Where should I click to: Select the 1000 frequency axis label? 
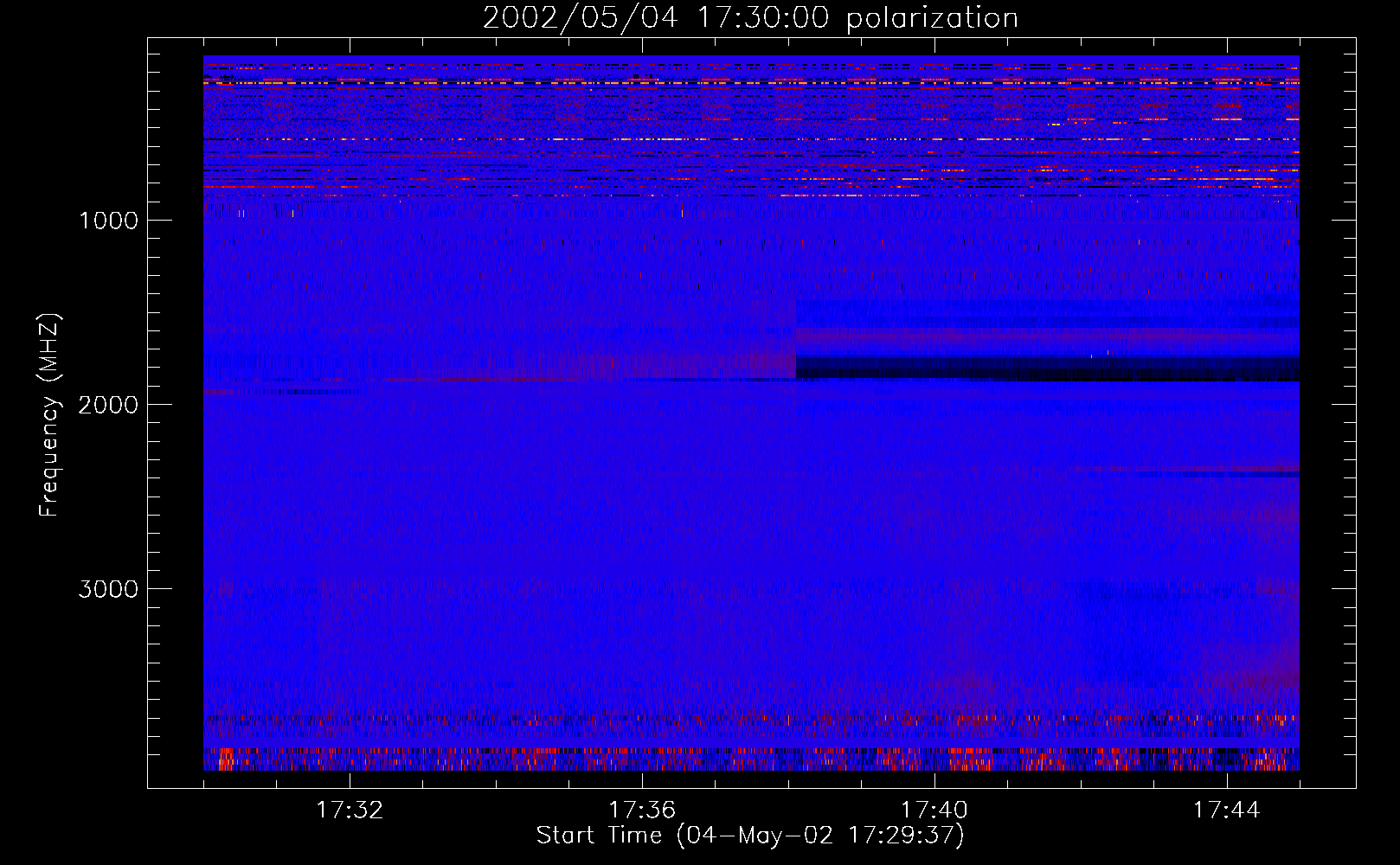pyautogui.click(x=108, y=221)
